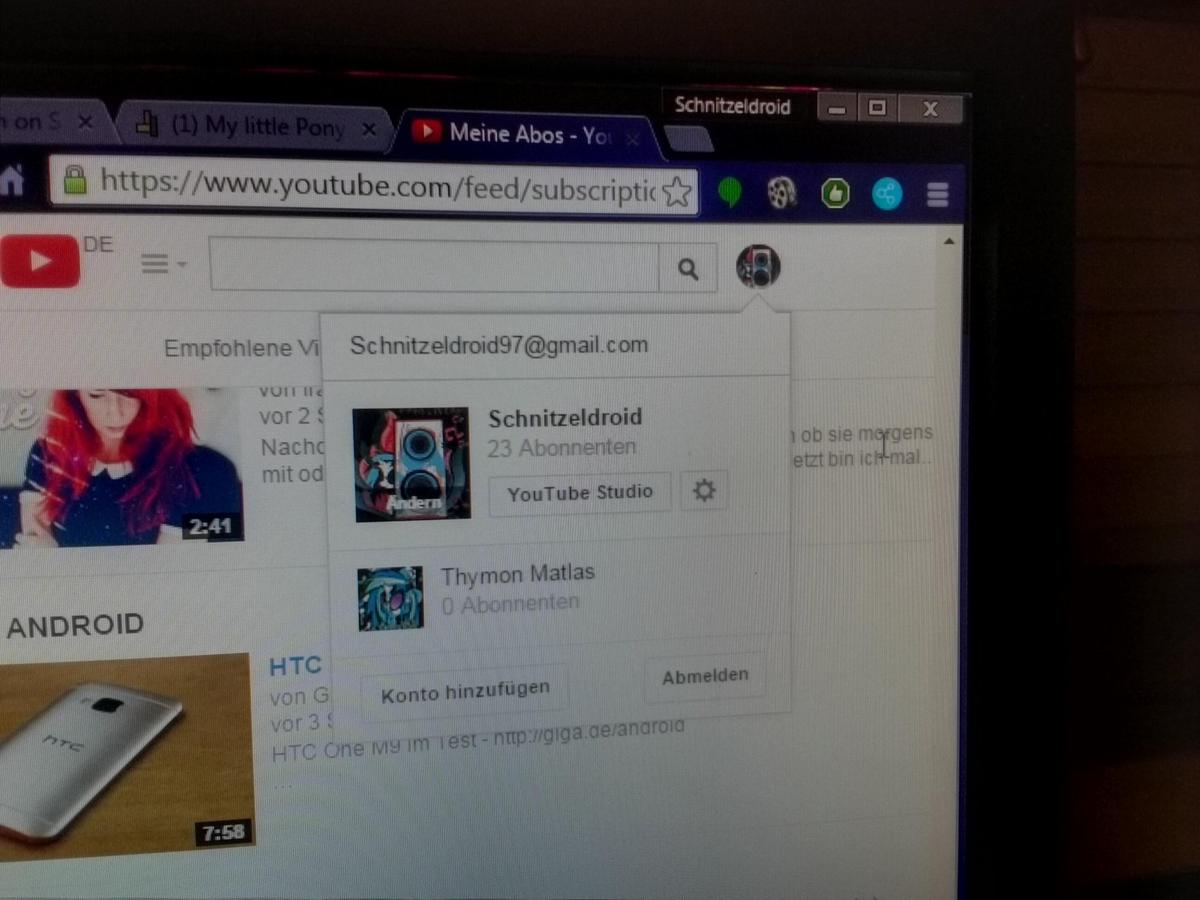
Task: Bookmark this page with the star icon
Action: pyautogui.click(x=677, y=191)
